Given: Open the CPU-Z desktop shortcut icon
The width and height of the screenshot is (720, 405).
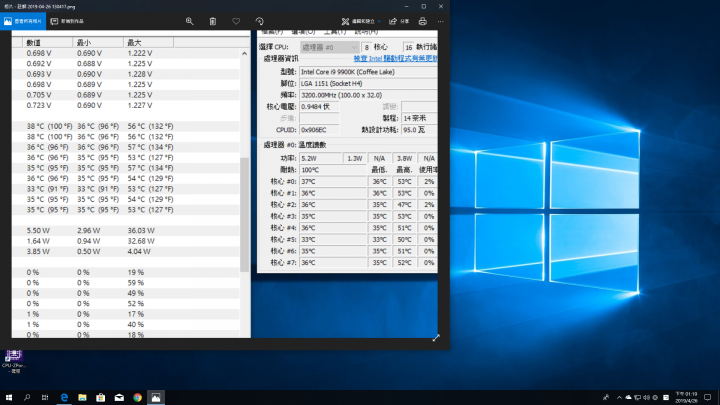Looking at the screenshot, I should pos(14,361).
